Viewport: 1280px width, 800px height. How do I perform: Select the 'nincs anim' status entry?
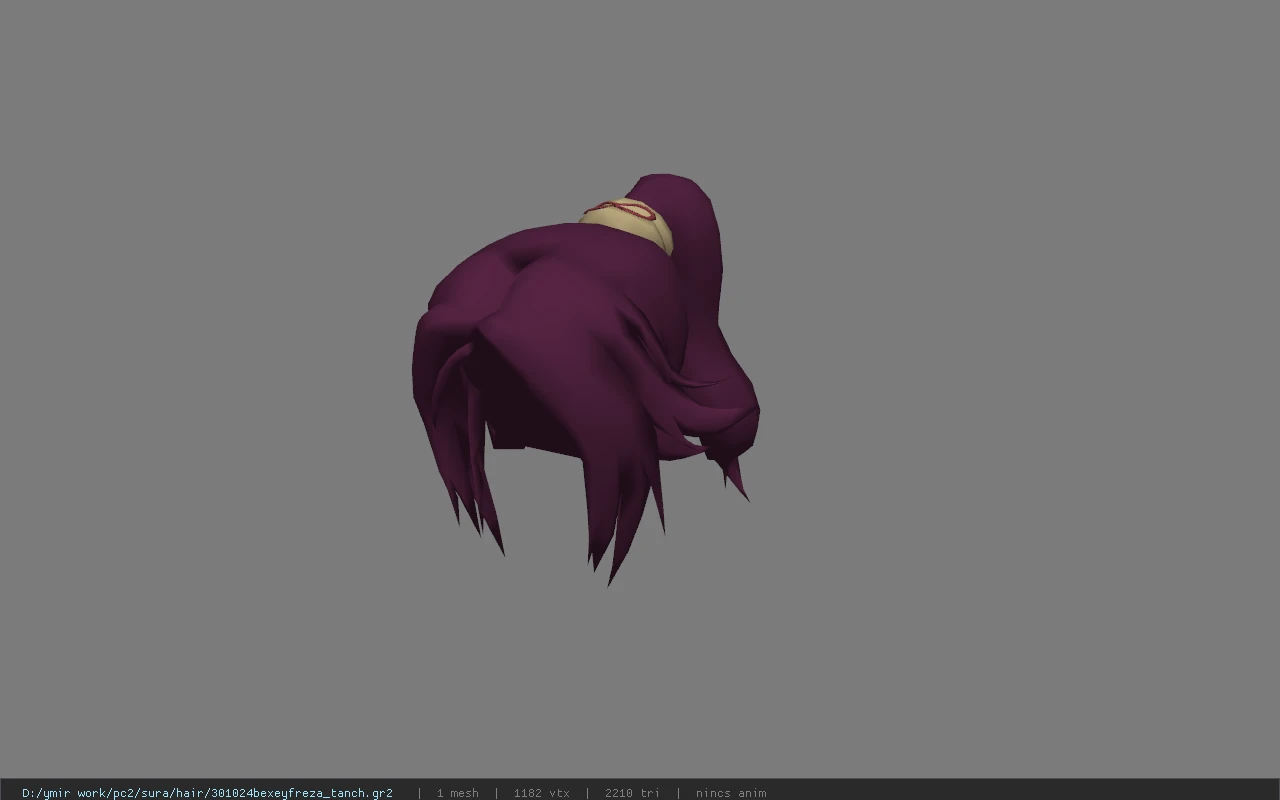click(731, 793)
